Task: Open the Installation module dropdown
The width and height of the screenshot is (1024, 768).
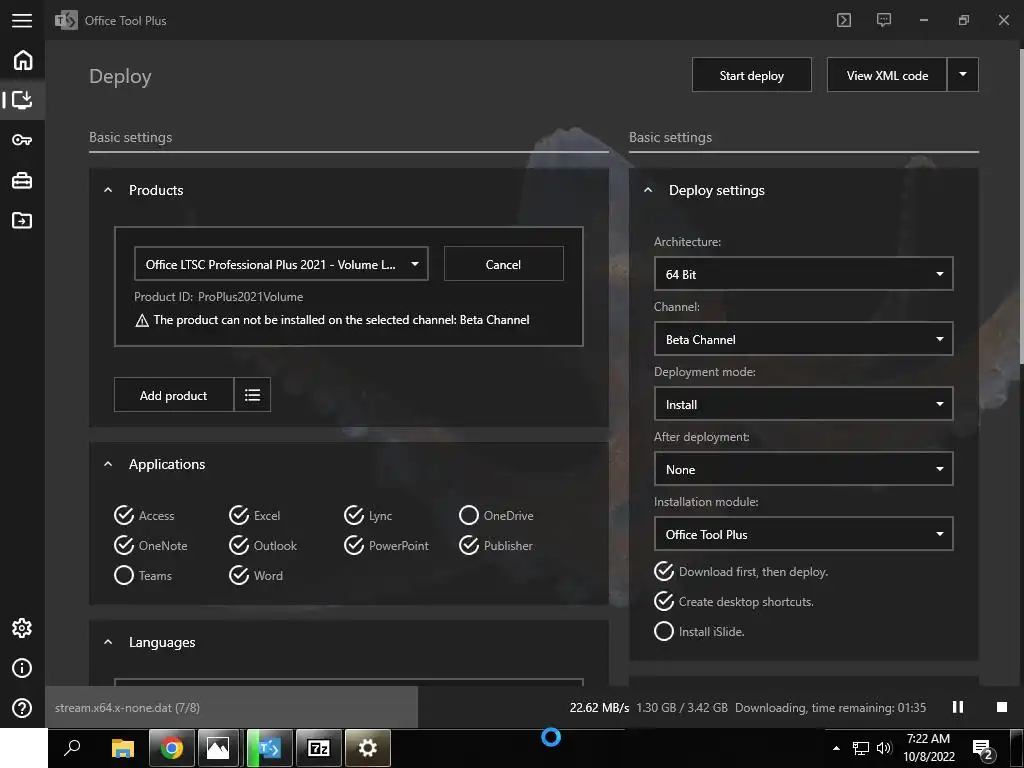Action: pos(803,534)
